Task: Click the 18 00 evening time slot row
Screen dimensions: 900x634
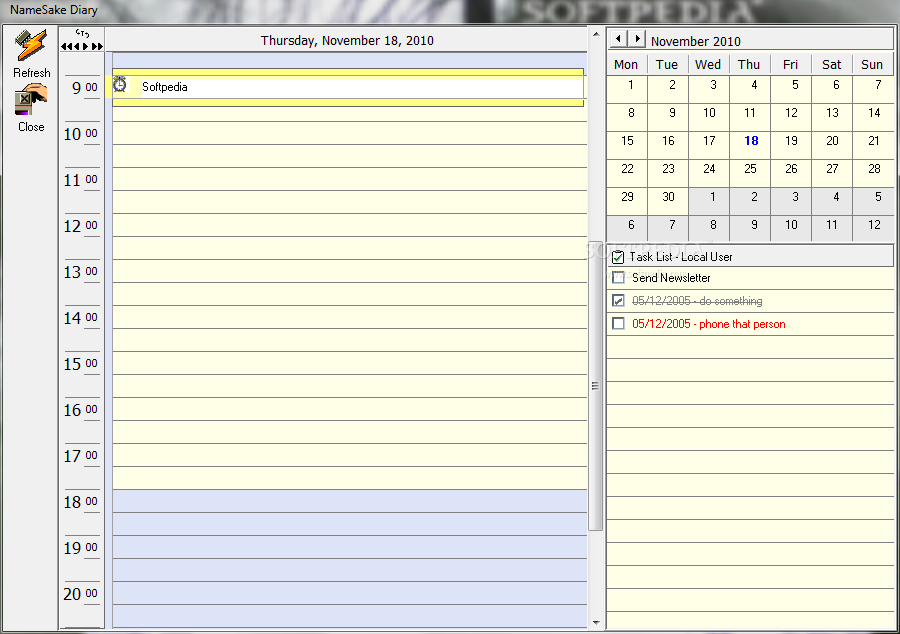Action: (x=350, y=501)
